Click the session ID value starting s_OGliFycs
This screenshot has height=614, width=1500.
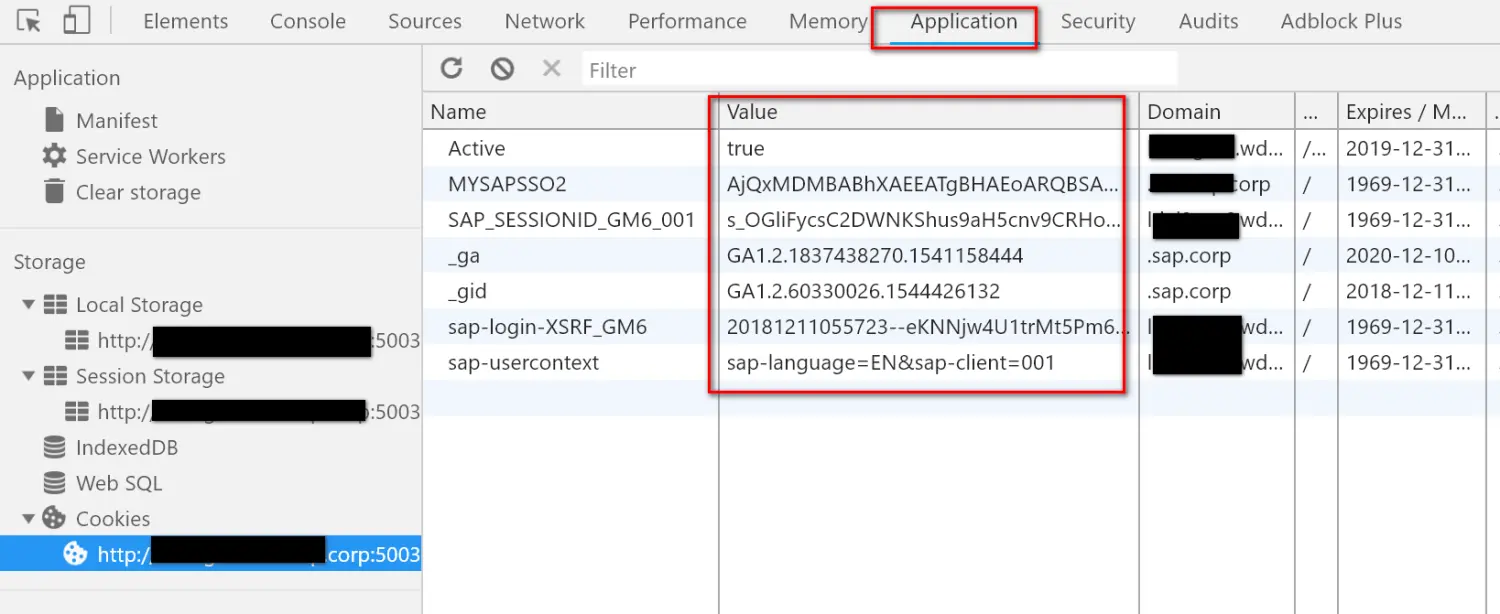click(x=924, y=220)
